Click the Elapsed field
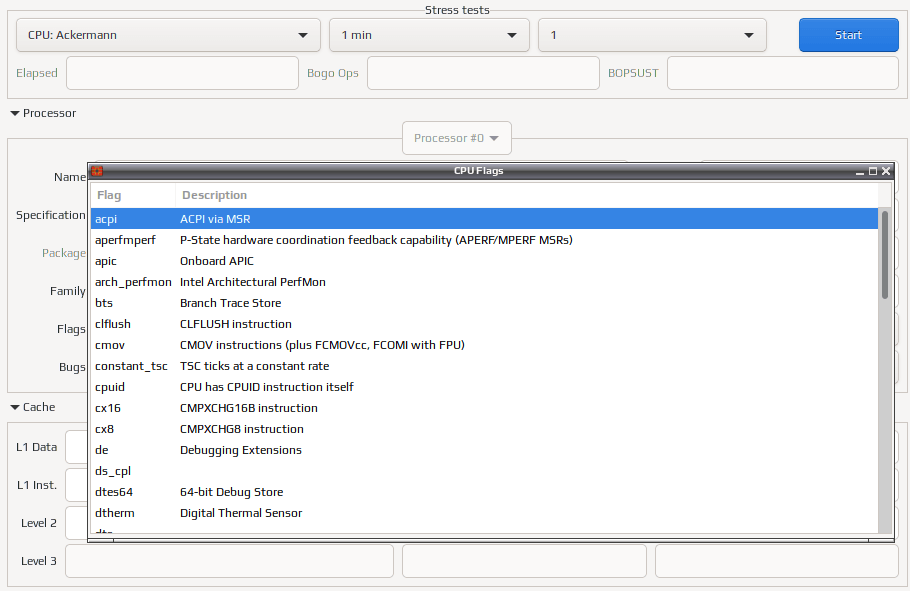Image resolution: width=910 pixels, height=591 pixels. tap(182, 73)
